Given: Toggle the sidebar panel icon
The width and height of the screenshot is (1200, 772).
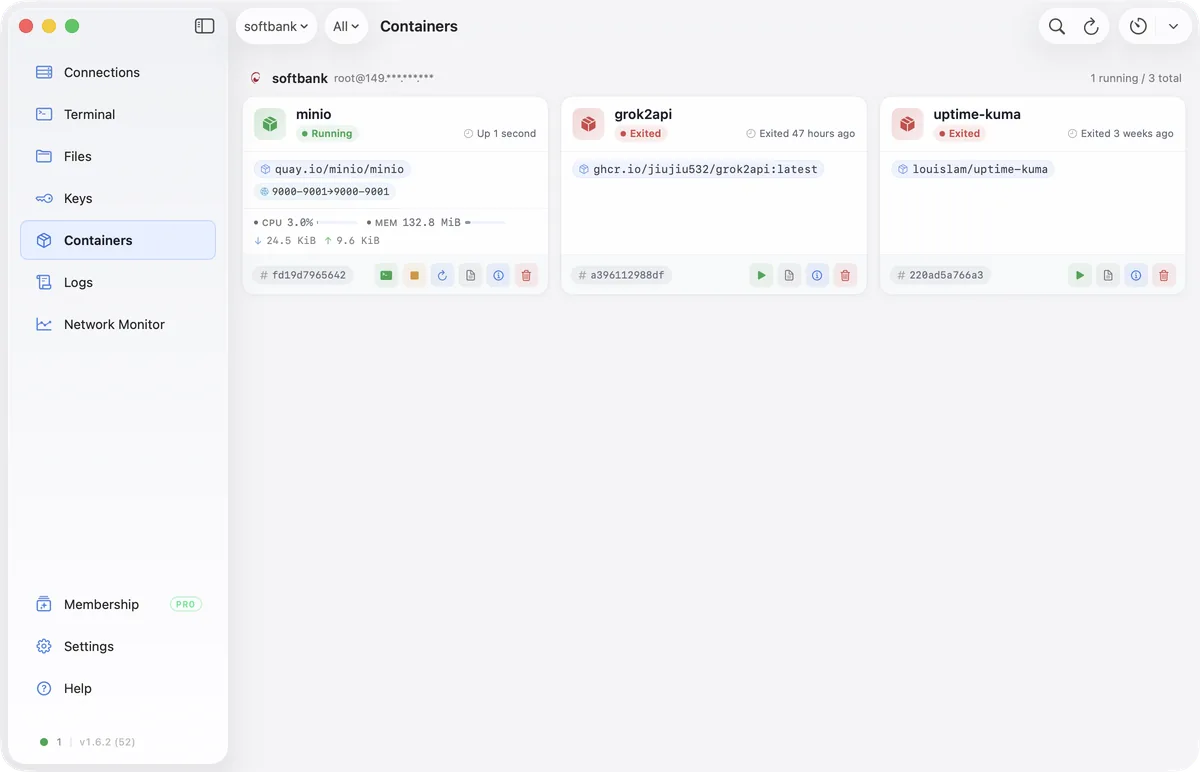Looking at the screenshot, I should click(204, 26).
